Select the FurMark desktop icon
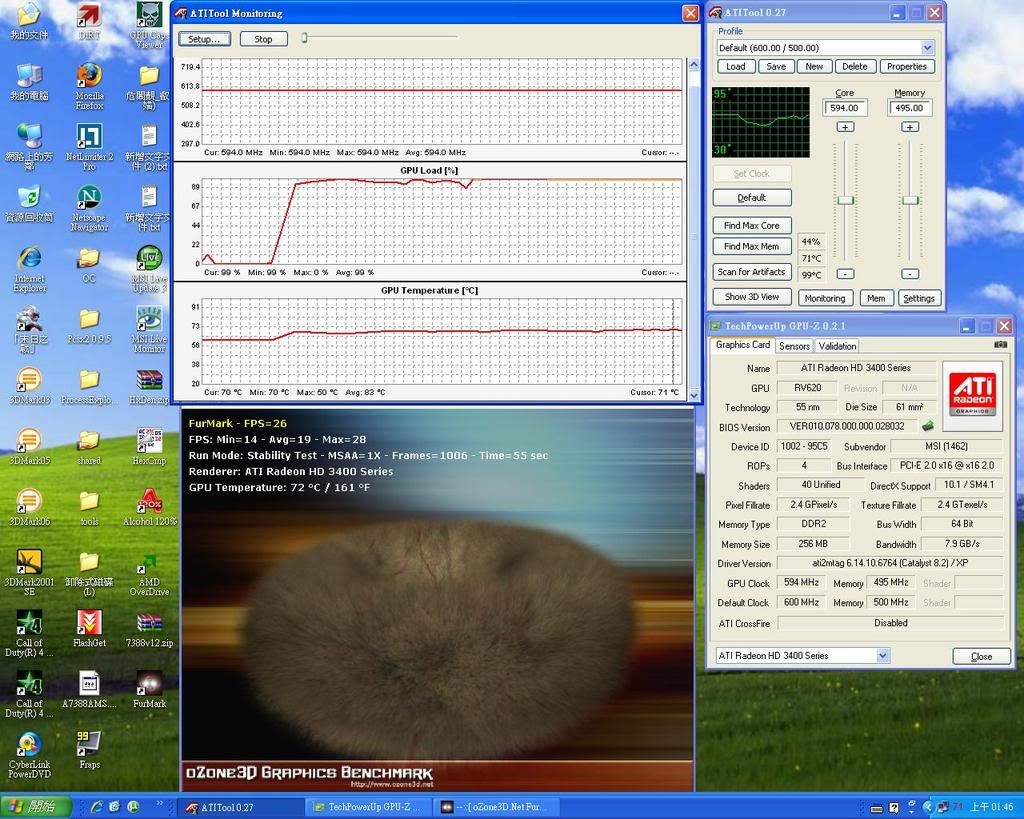This screenshot has width=1024, height=819. (x=150, y=688)
